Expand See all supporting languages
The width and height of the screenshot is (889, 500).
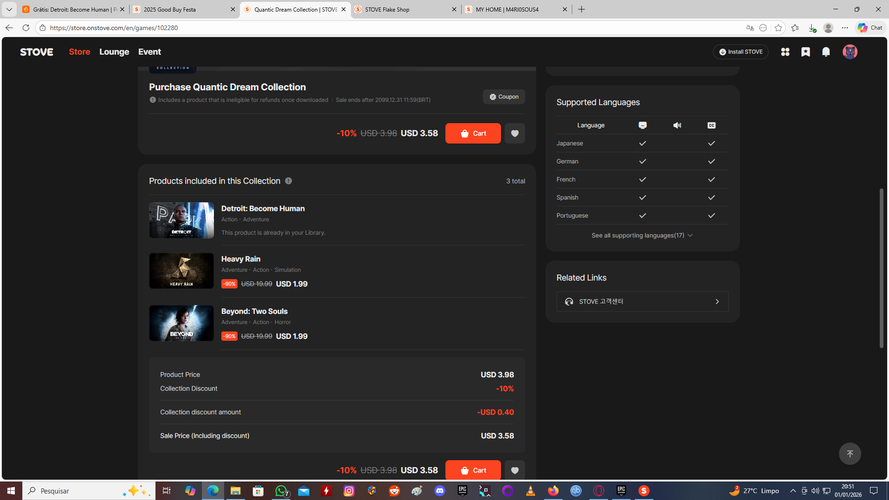click(642, 235)
